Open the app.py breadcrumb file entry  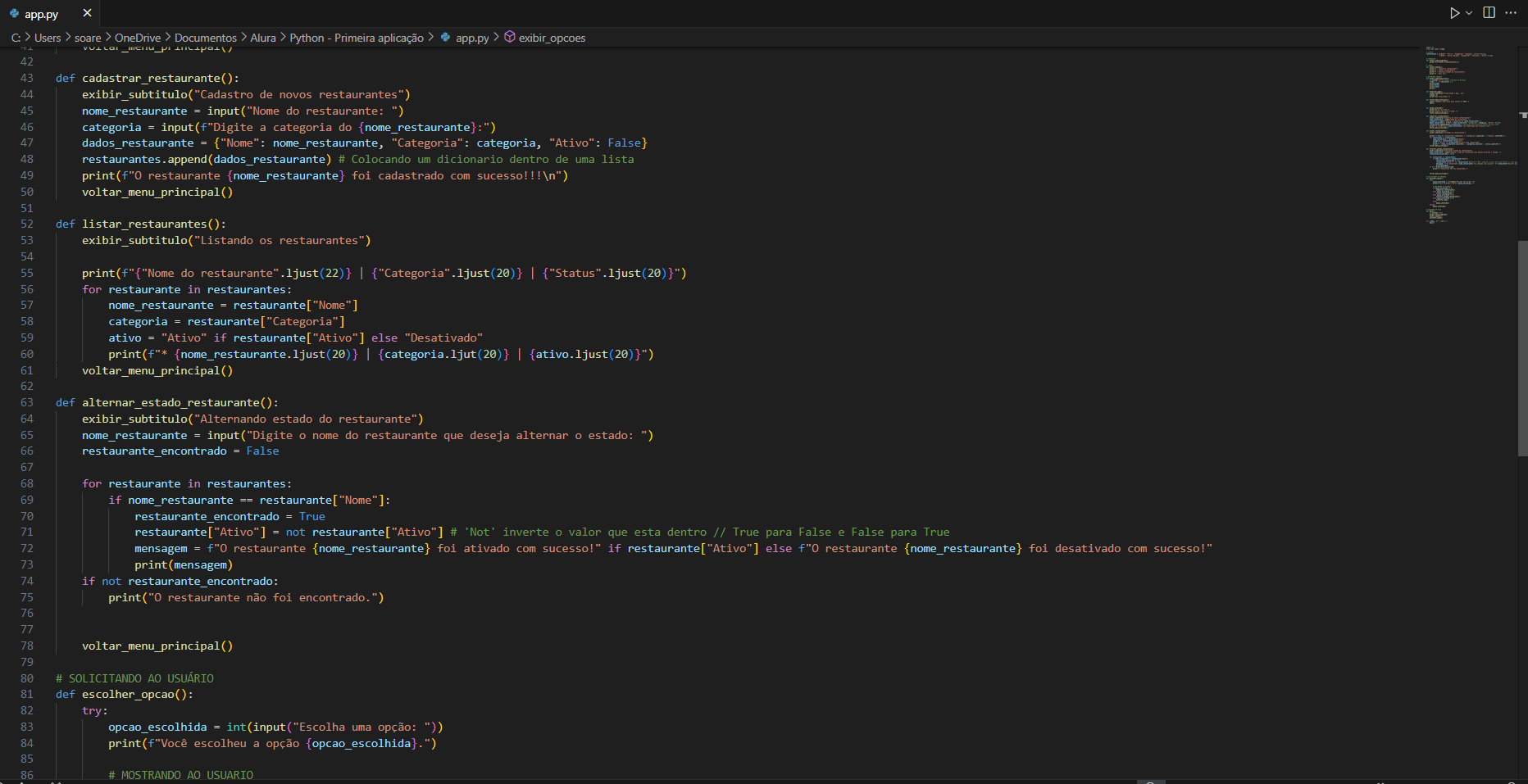[472, 38]
